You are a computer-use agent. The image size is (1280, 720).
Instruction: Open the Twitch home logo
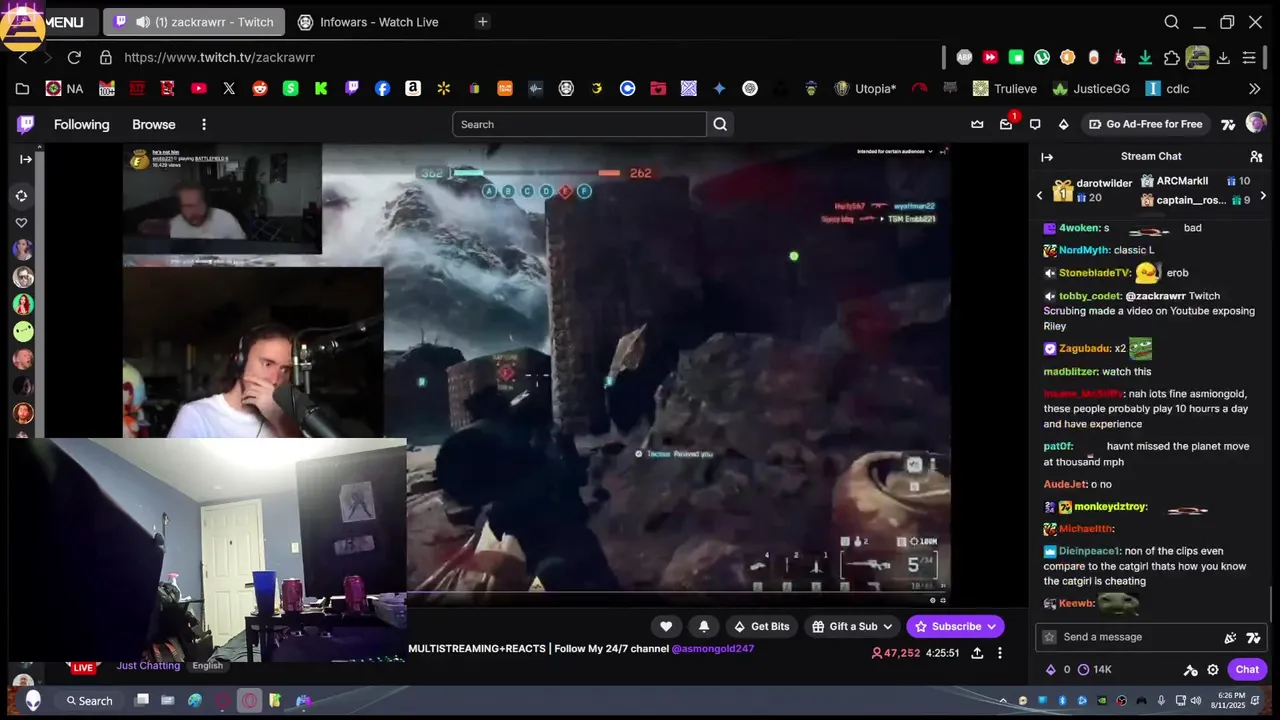click(26, 124)
